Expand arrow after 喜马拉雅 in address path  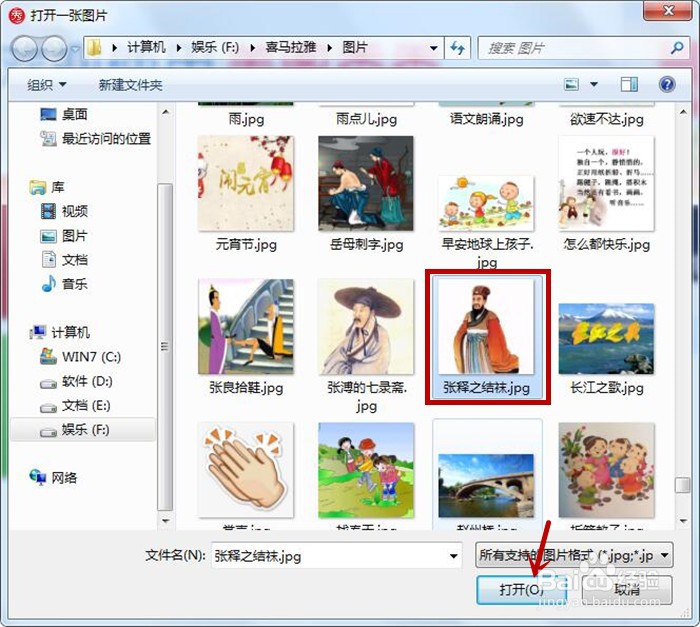pyautogui.click(x=329, y=48)
